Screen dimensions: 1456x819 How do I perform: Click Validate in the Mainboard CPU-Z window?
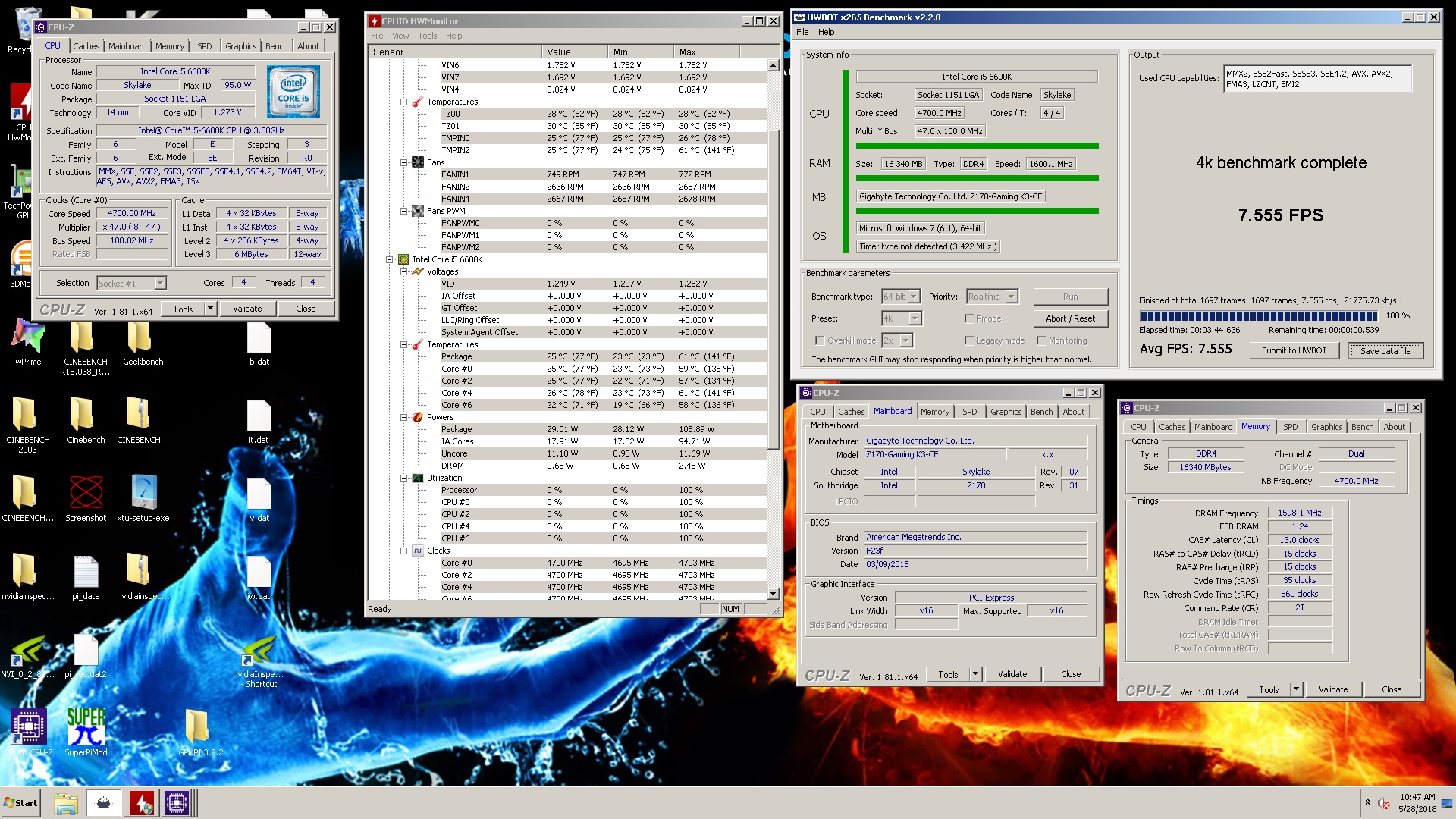coord(1012,674)
